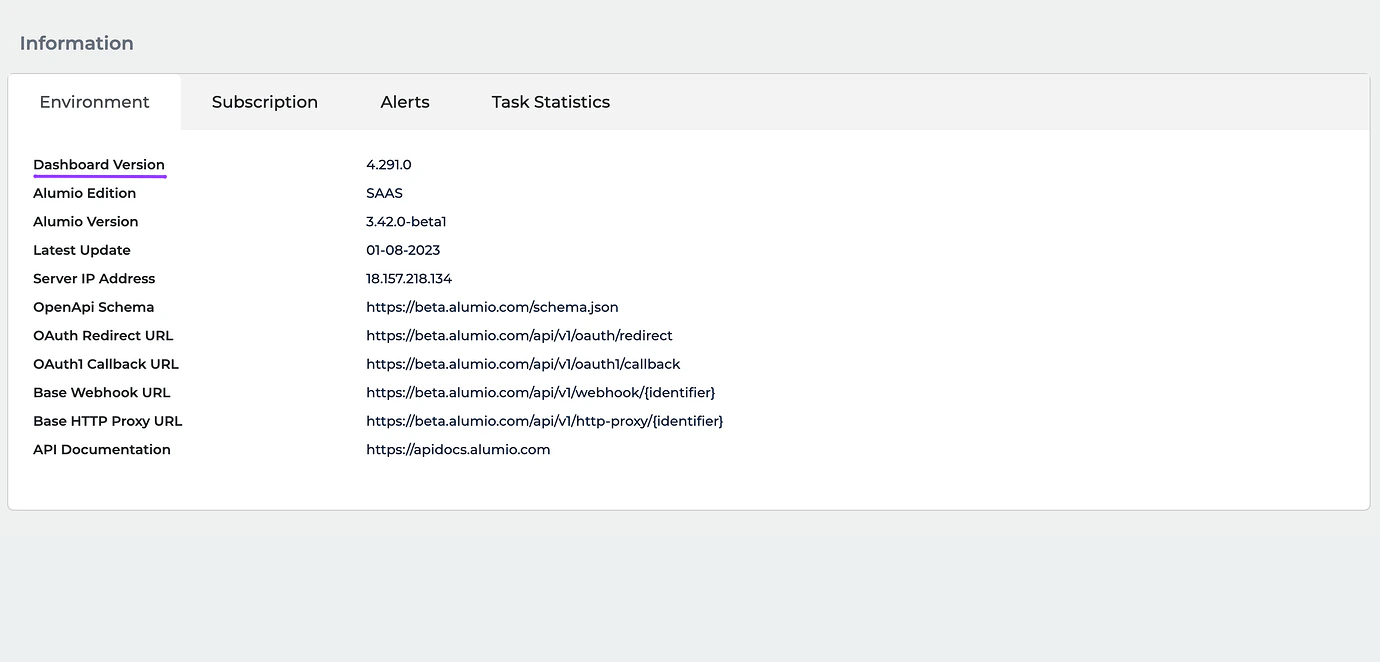Click the OAuth Redirect URL label
This screenshot has height=662, width=1380.
pyautogui.click(x=104, y=336)
